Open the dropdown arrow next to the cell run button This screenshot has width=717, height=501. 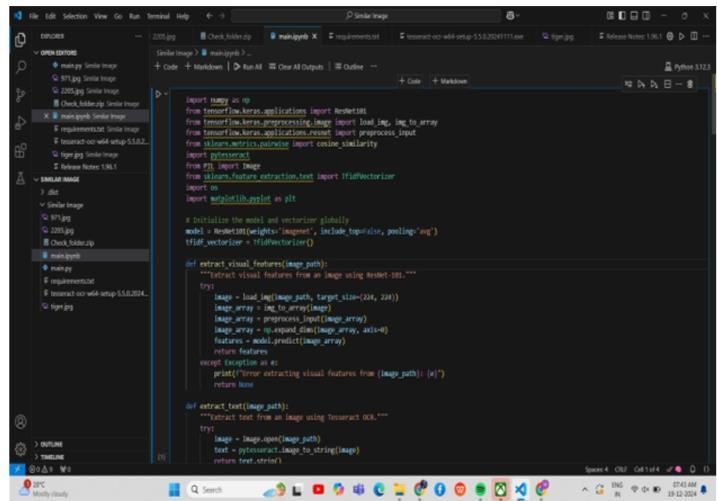pos(166,94)
